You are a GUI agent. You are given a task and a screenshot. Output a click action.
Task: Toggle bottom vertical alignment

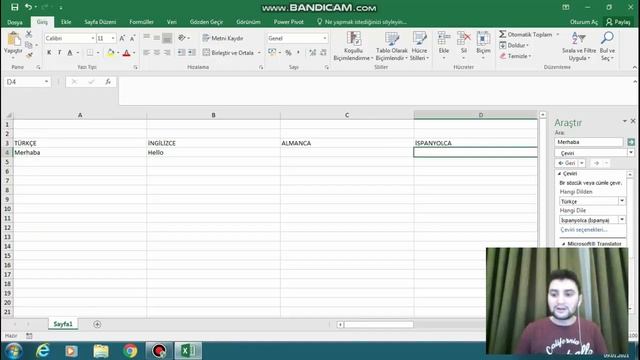pyautogui.click(x=167, y=38)
